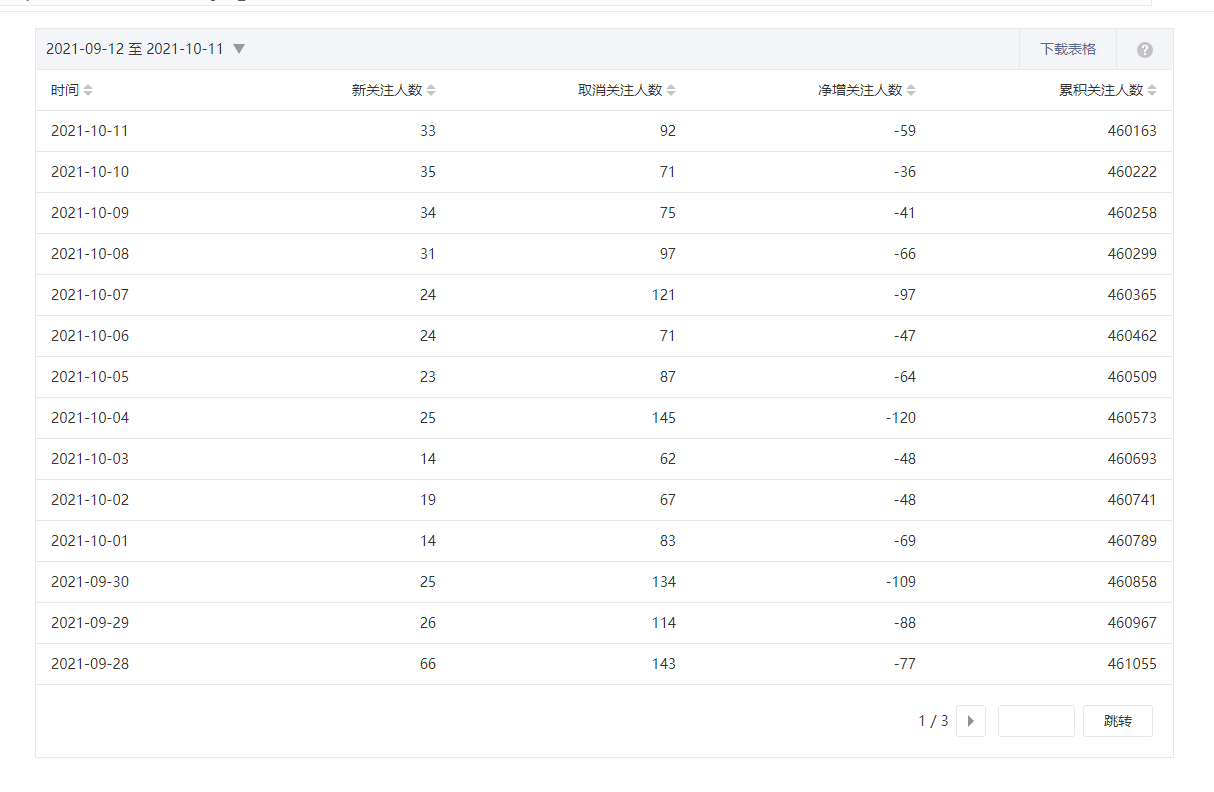The height and width of the screenshot is (792, 1214).
Task: Expand the date range dropdown triangle
Action: pos(239,49)
